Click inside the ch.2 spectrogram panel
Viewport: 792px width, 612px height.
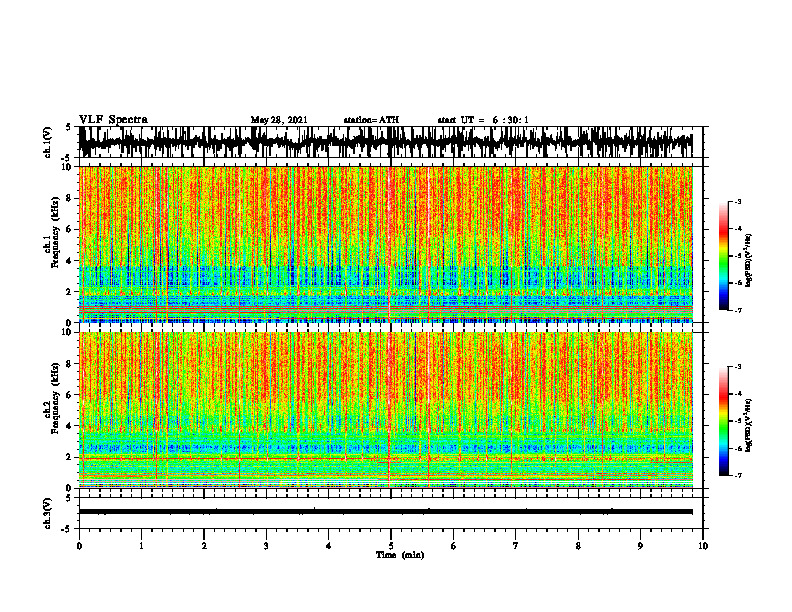pos(385,410)
